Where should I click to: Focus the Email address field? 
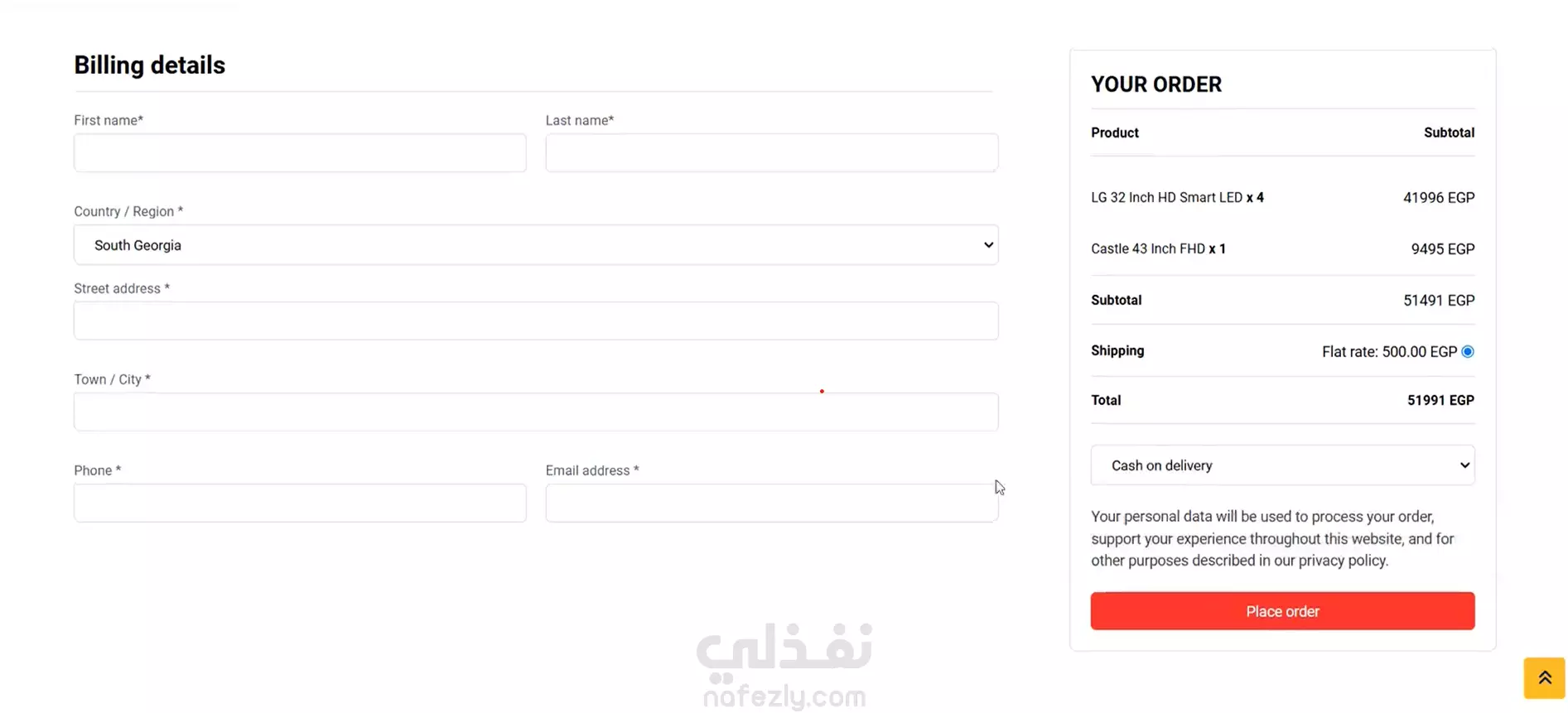771,503
